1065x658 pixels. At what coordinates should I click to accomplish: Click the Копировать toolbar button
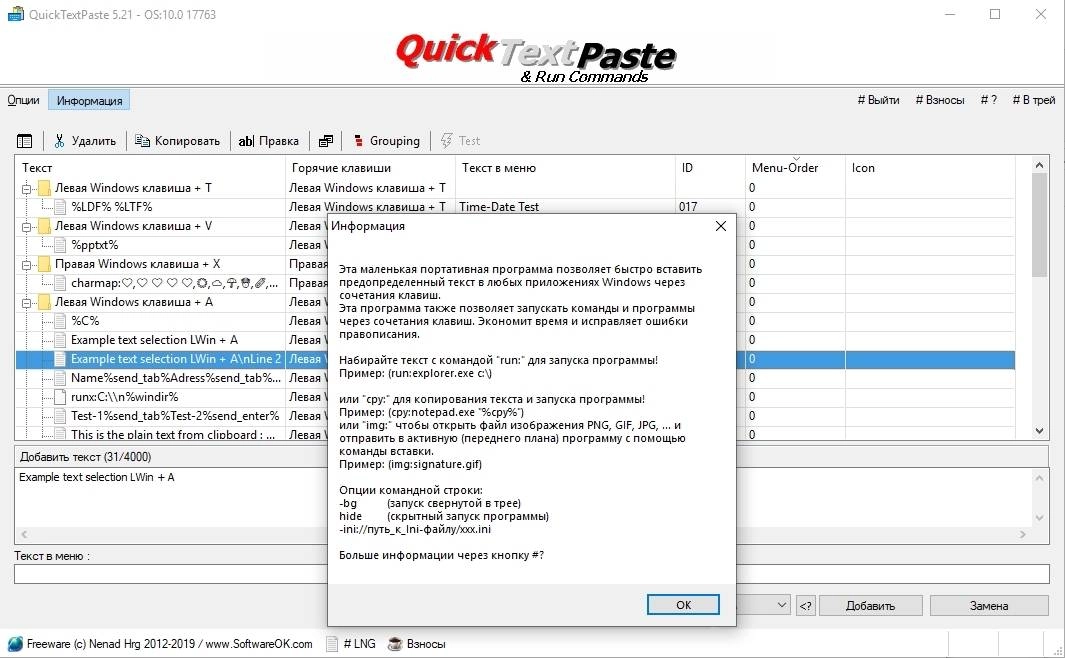177,141
